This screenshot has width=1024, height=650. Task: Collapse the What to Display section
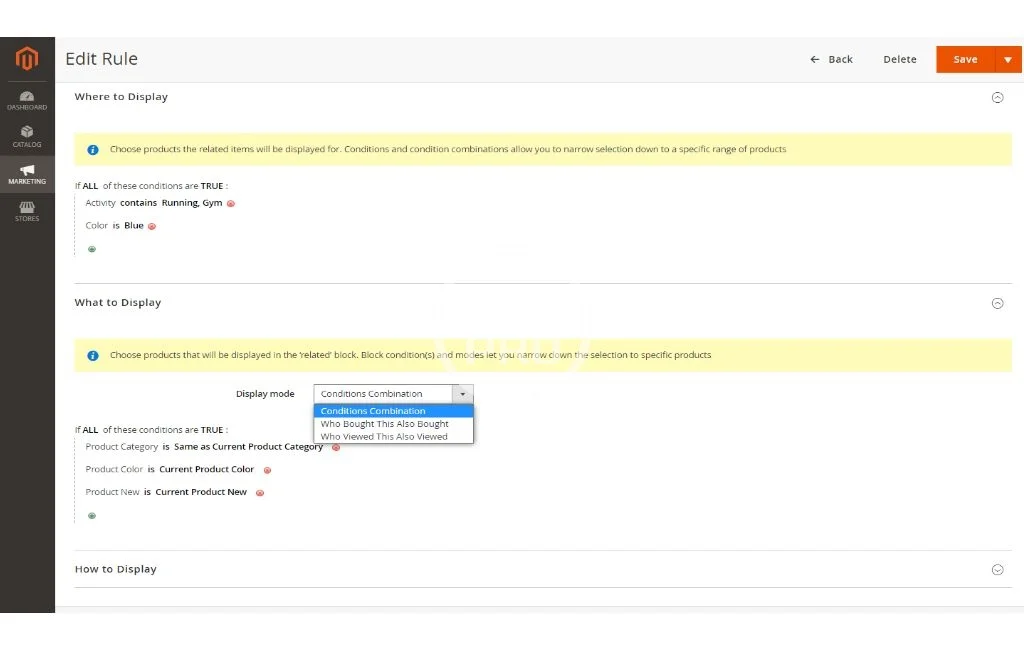tap(997, 303)
